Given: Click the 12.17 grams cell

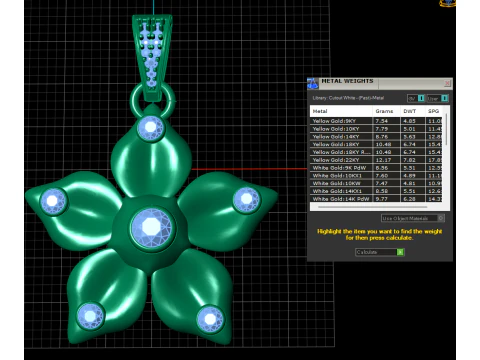Looking at the screenshot, I should 386,160.
